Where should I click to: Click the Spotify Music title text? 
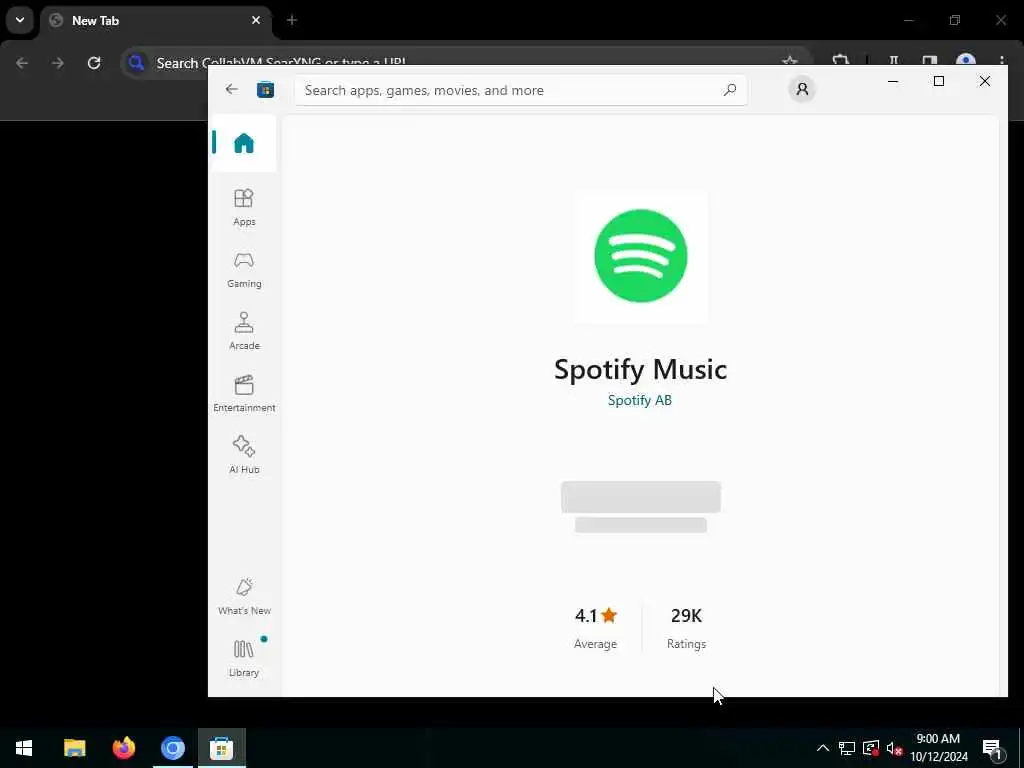click(640, 370)
